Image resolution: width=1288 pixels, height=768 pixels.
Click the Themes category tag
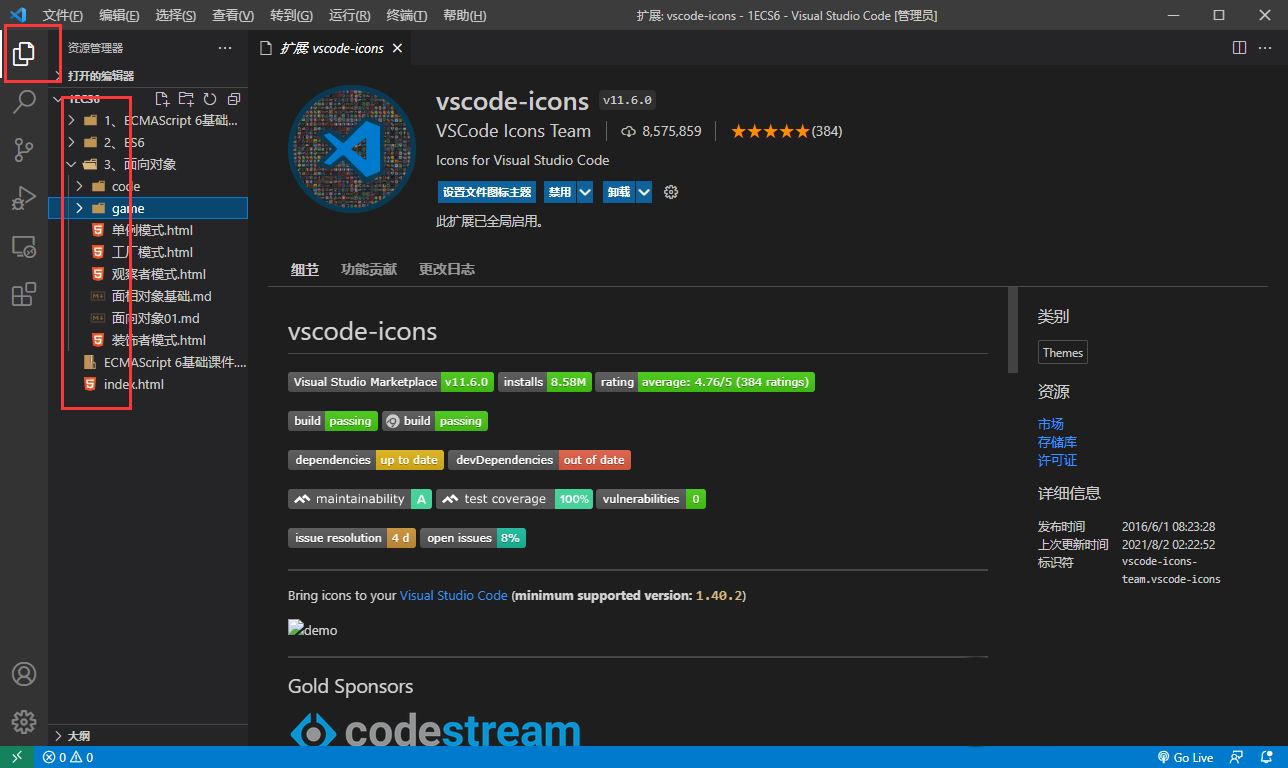pyautogui.click(x=1062, y=352)
